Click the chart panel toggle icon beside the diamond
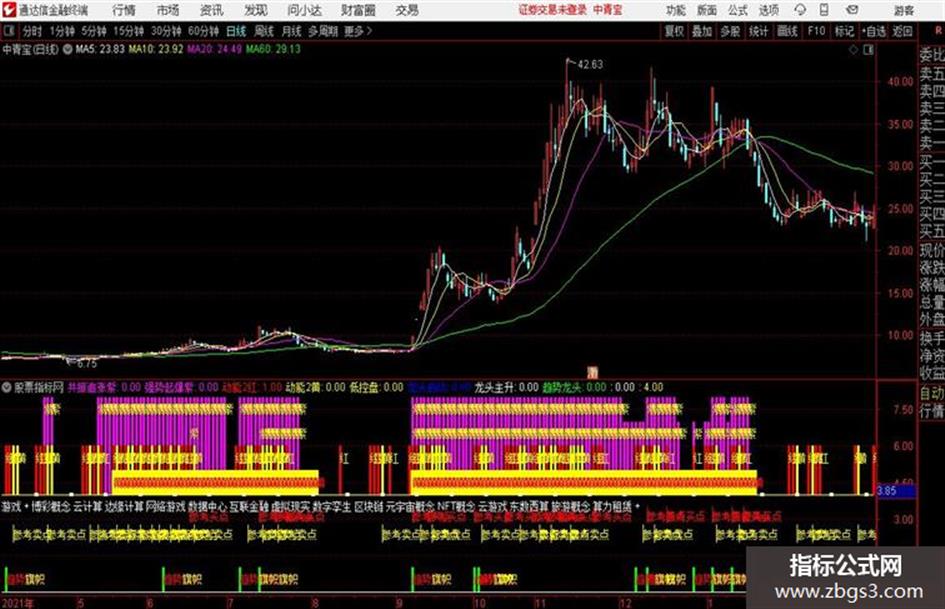This screenshot has width=945, height=609. [x=868, y=50]
